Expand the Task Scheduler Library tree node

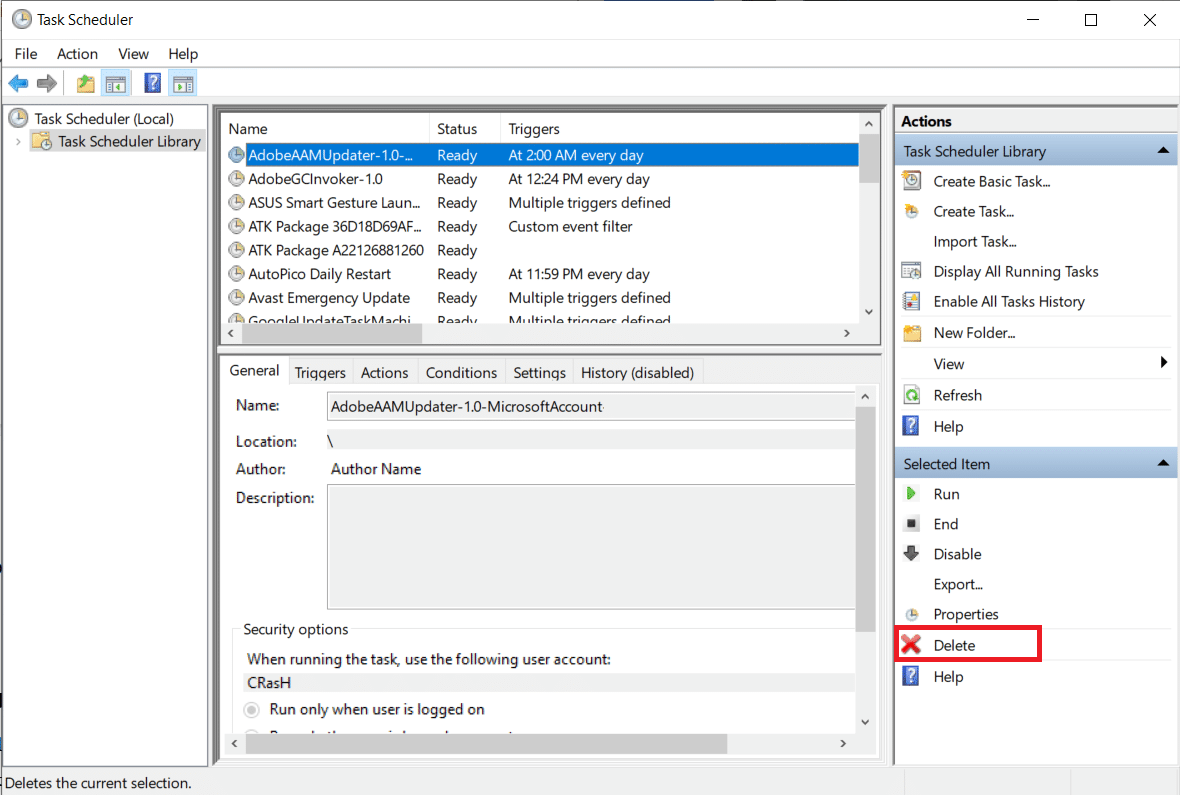pyautogui.click(x=18, y=142)
